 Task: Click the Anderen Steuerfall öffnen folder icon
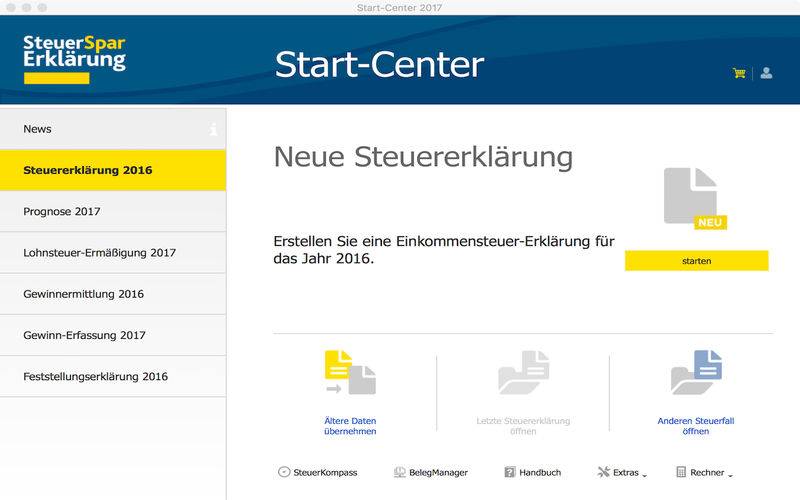696,372
